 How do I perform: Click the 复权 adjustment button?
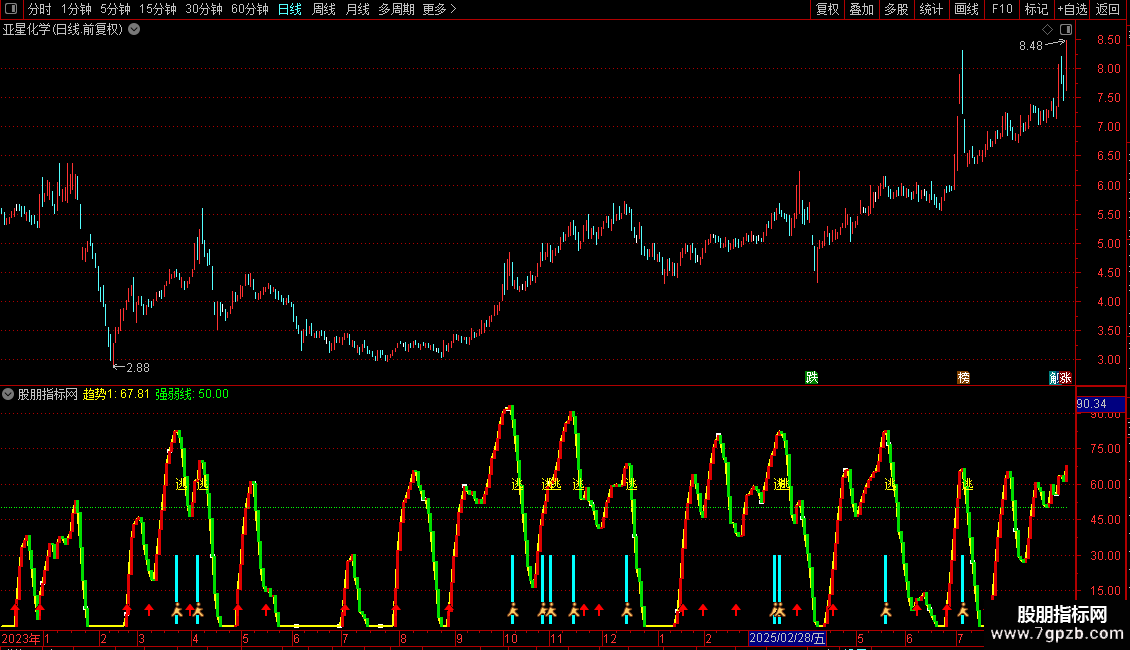pyautogui.click(x=827, y=9)
